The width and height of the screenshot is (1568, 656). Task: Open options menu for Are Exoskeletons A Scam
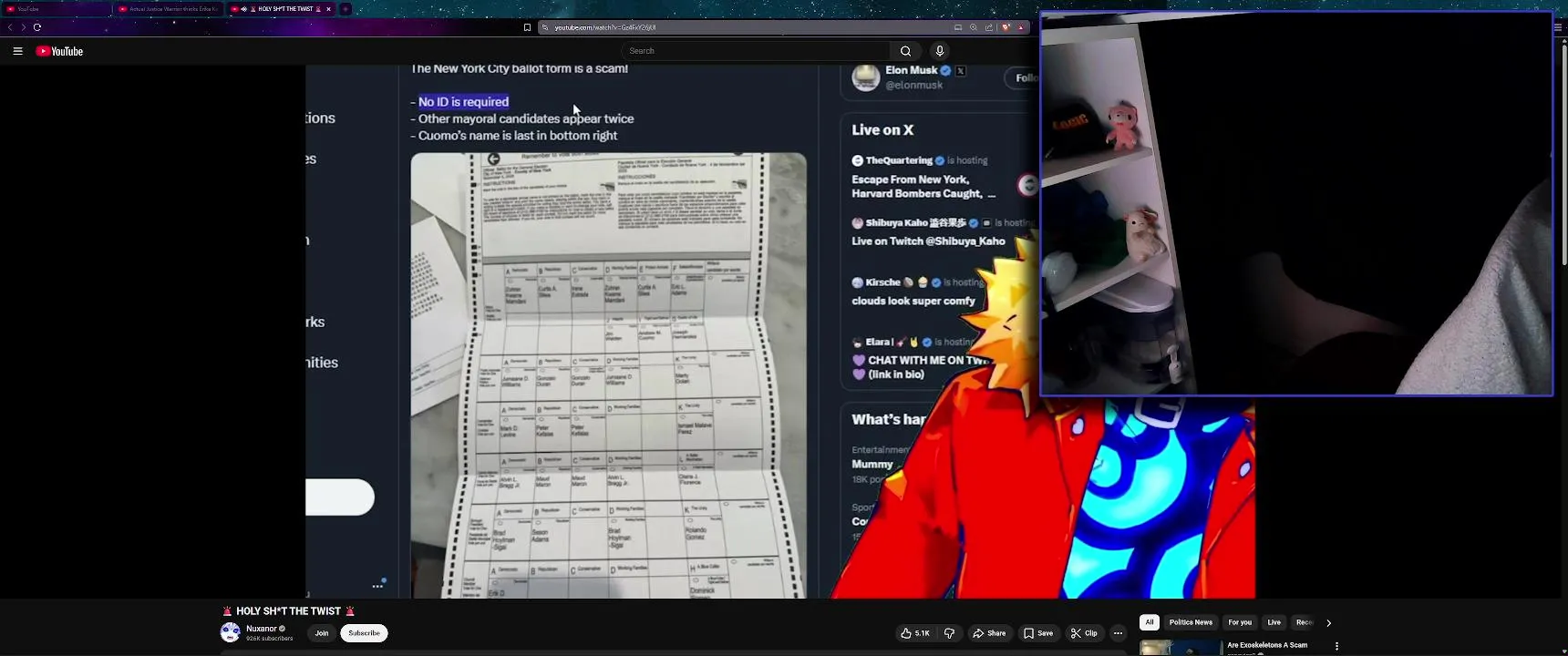tap(1337, 646)
